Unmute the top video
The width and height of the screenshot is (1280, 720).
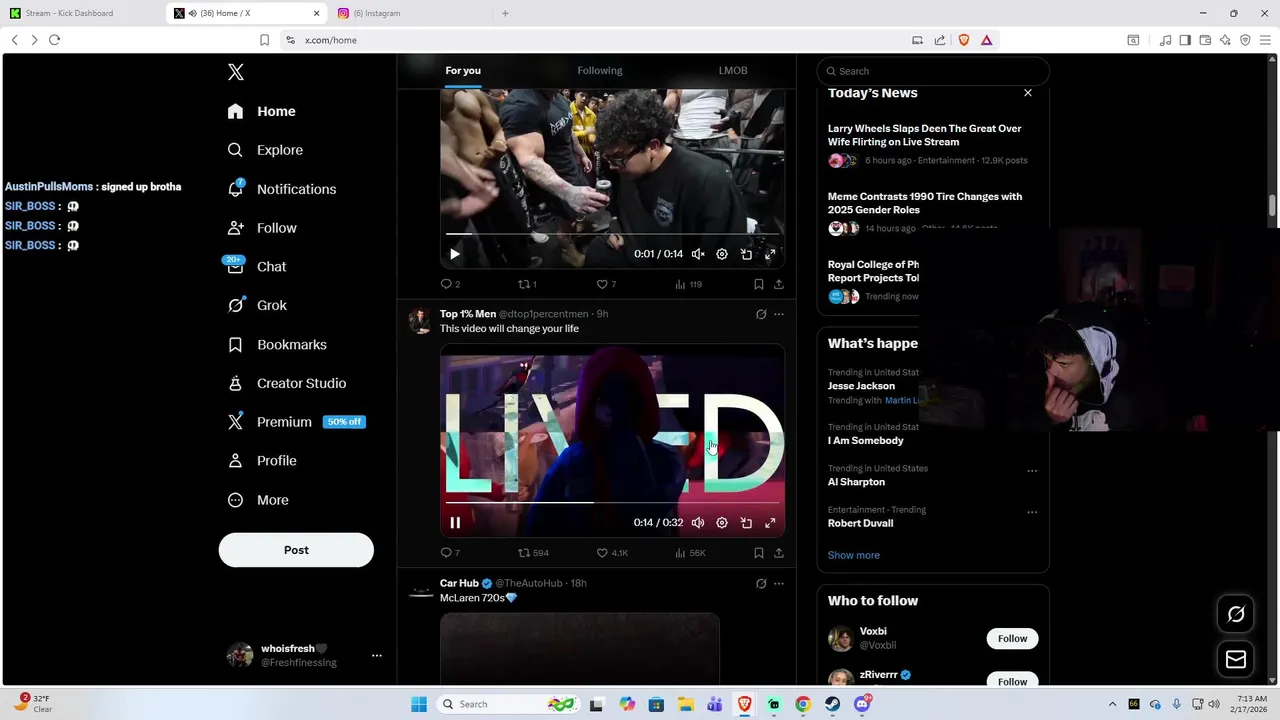coord(698,254)
